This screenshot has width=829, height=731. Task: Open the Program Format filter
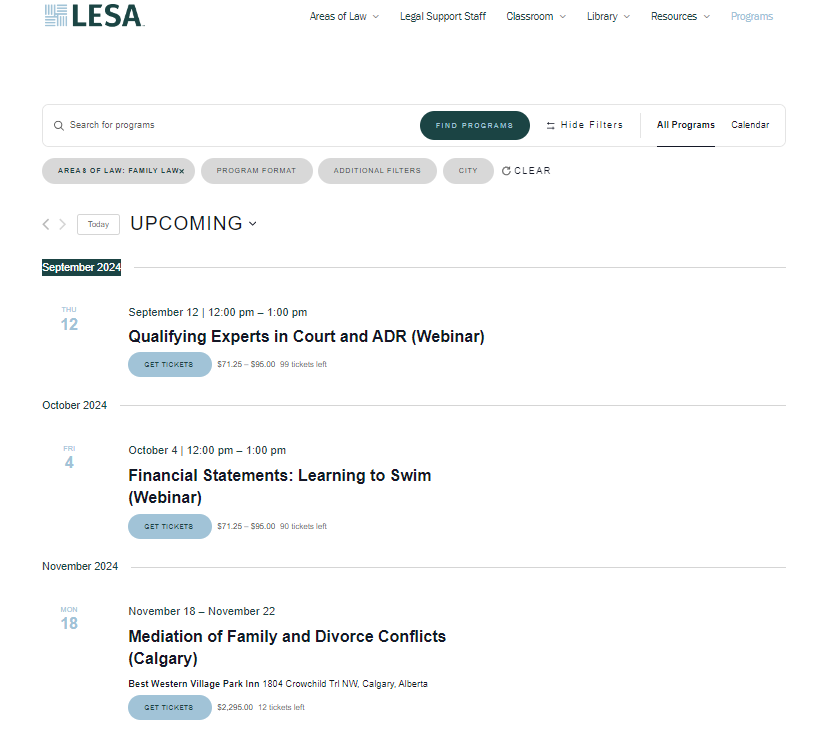(256, 171)
